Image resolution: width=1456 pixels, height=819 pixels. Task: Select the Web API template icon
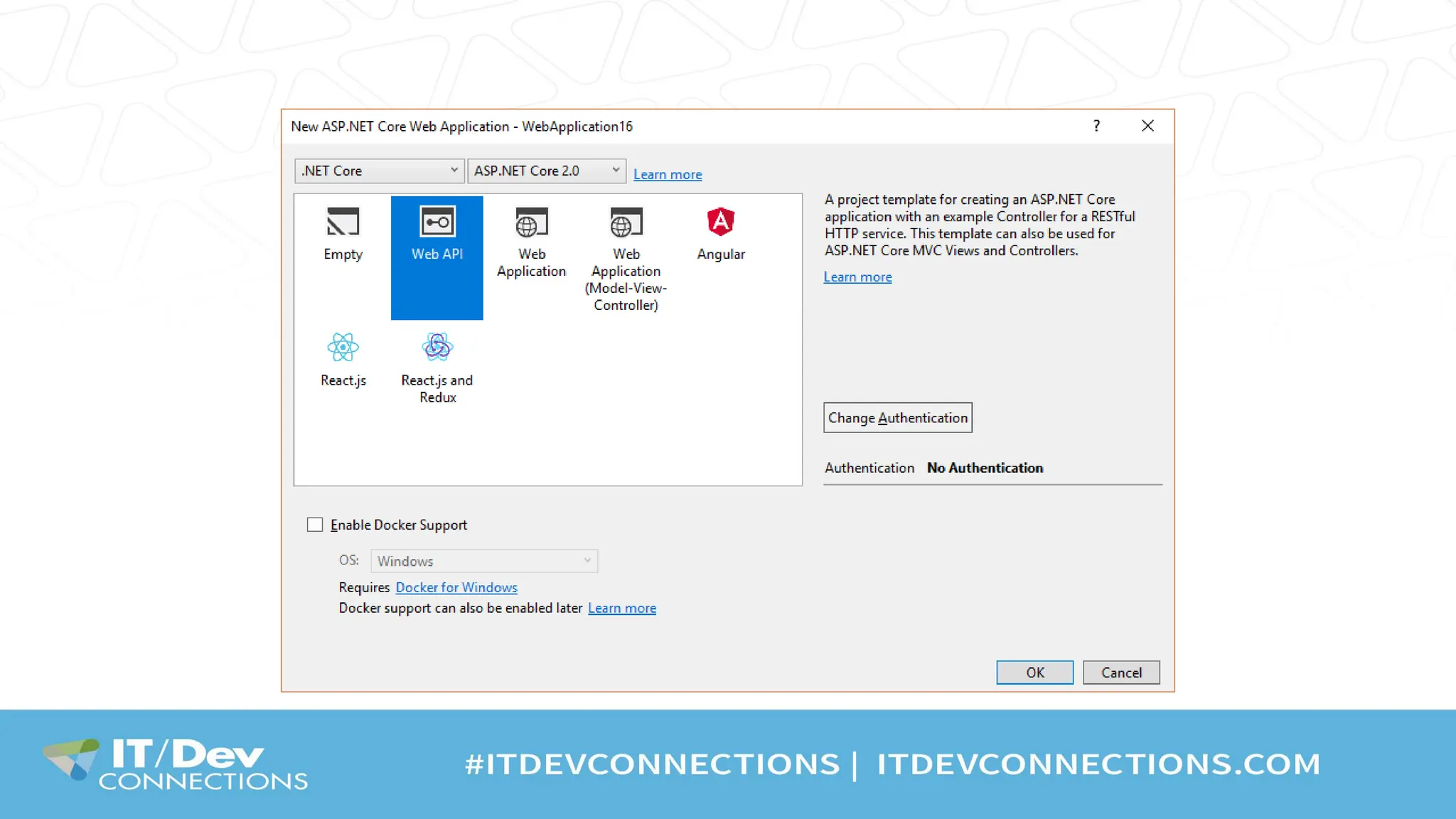437,222
